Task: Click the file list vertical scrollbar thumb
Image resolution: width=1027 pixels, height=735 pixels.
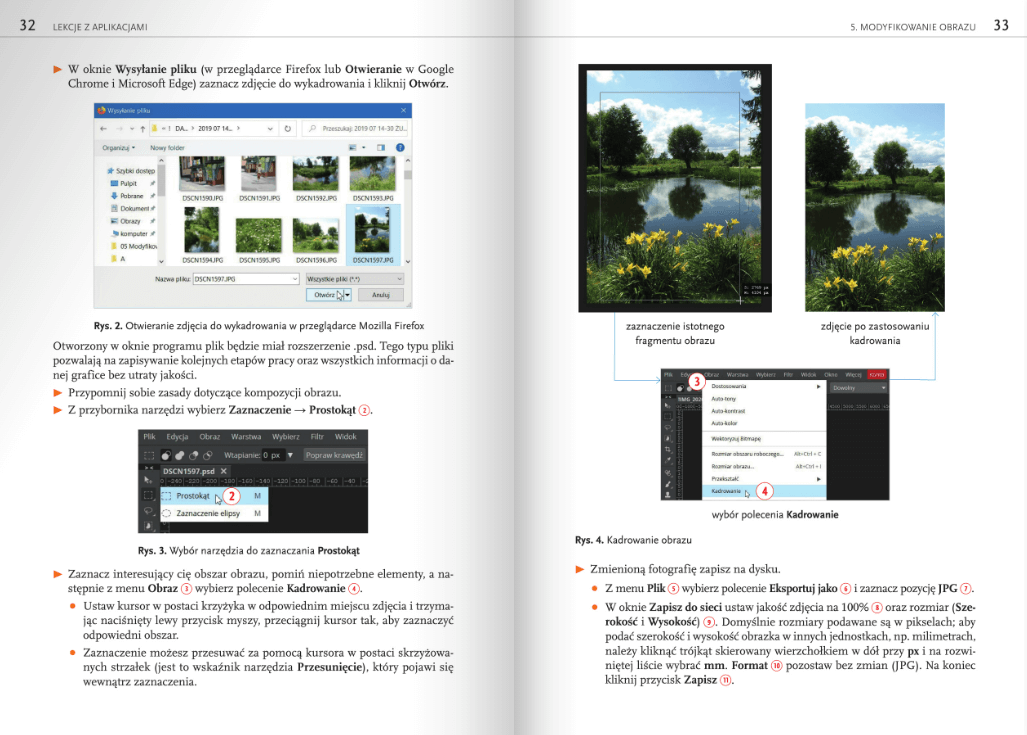Action: pos(407,174)
